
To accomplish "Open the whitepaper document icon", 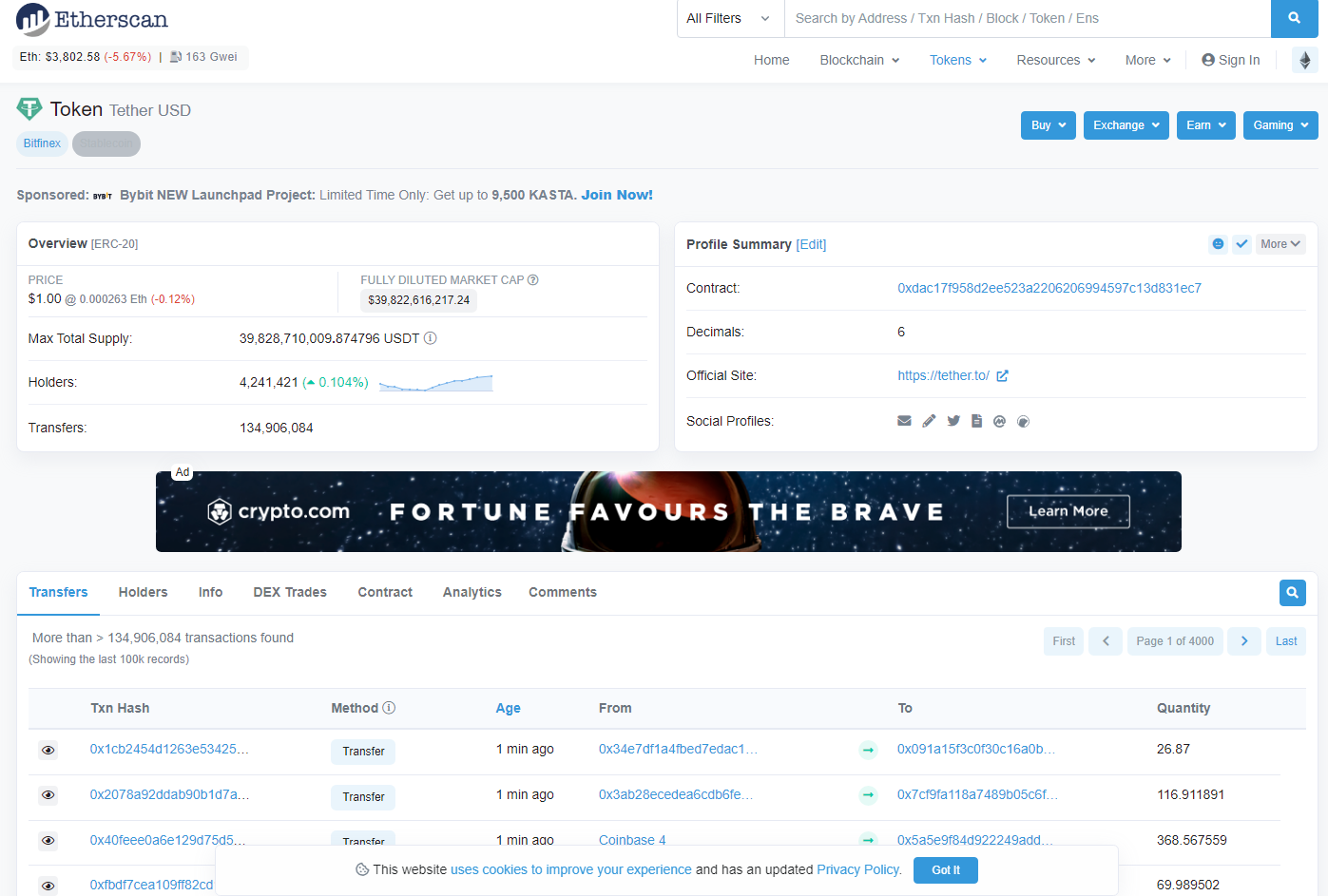I will point(976,421).
